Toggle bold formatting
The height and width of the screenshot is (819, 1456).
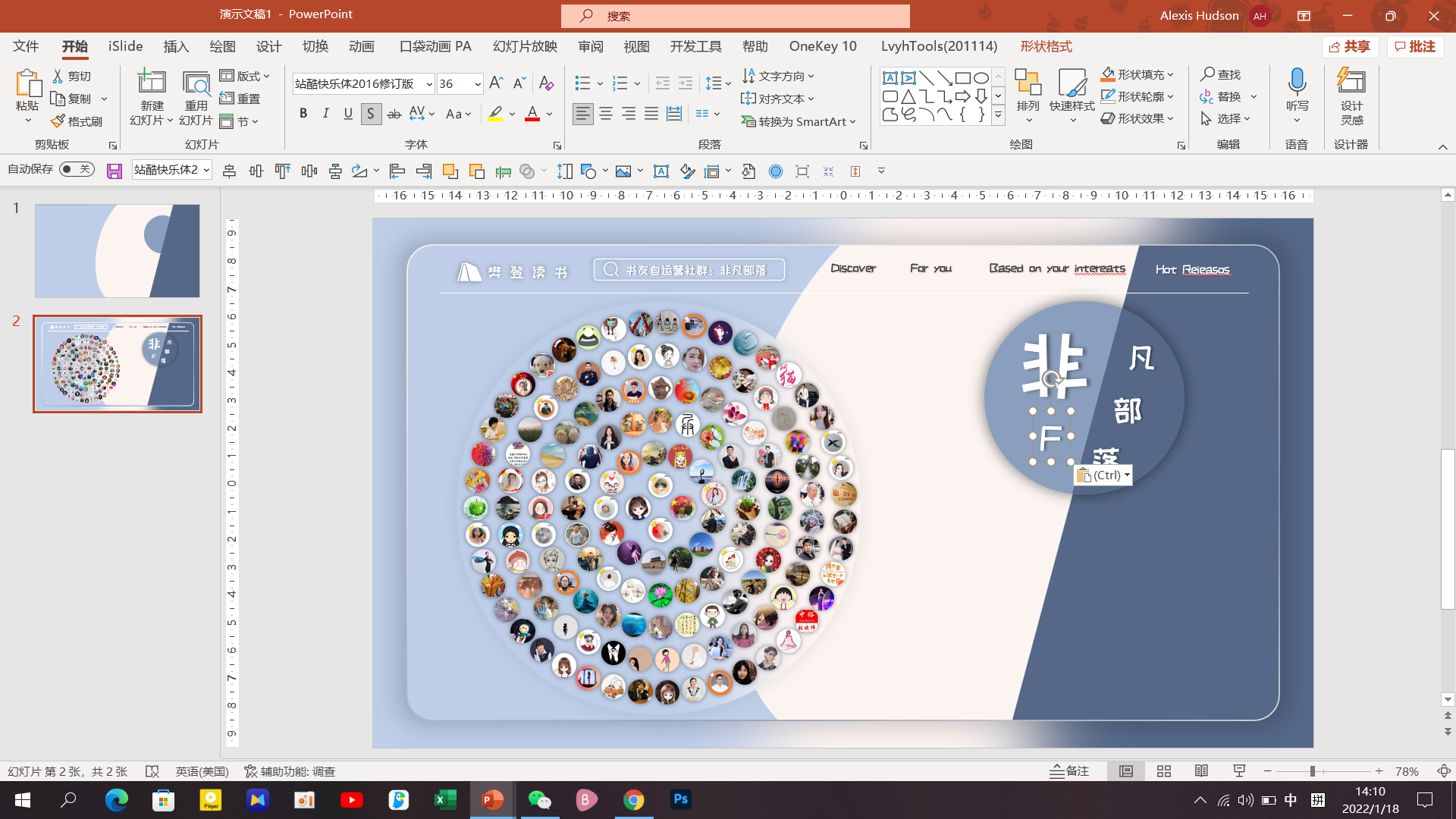(x=303, y=114)
